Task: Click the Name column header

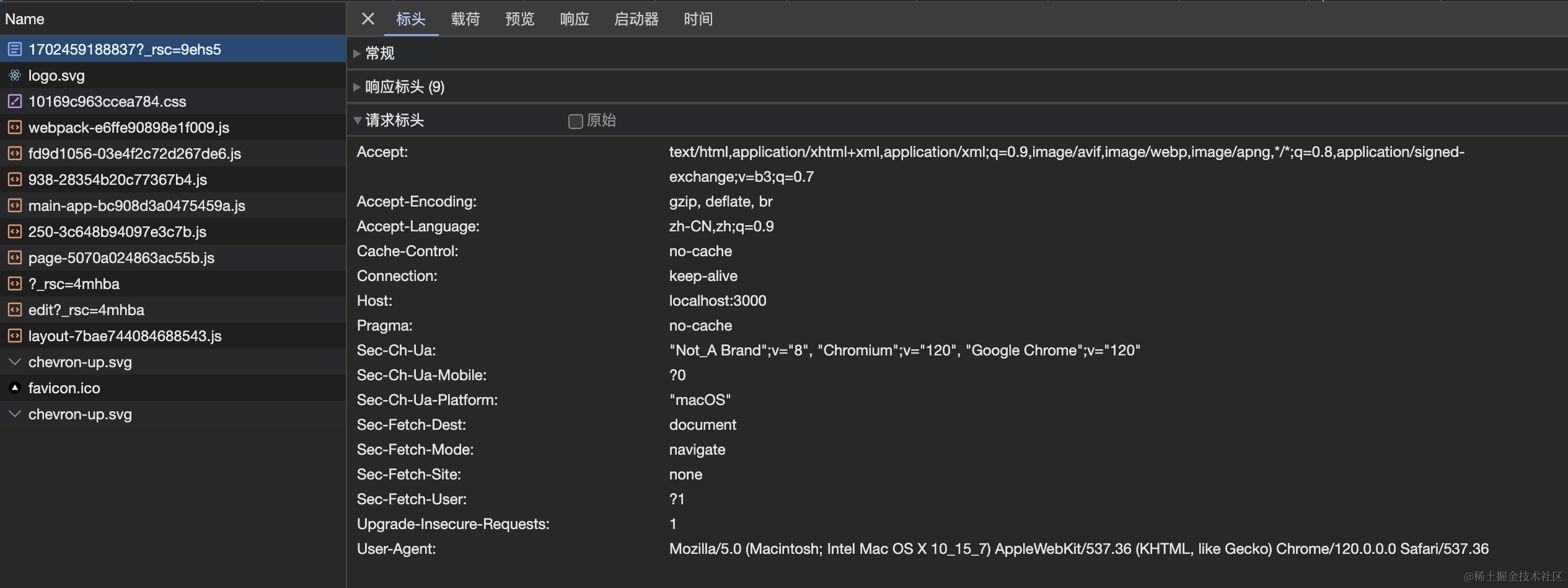Action: [x=25, y=19]
